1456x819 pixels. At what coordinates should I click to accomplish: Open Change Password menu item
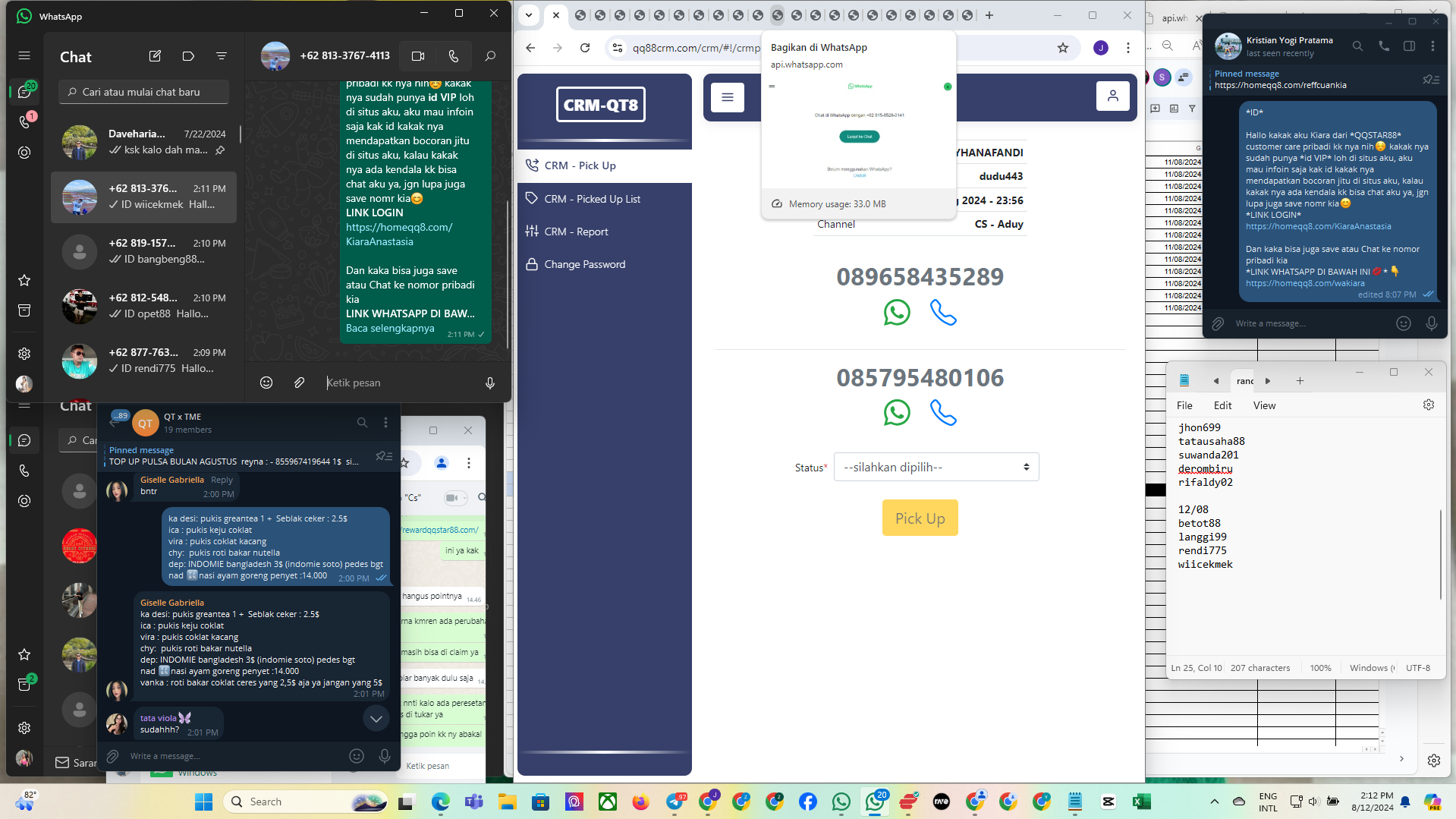pos(605,264)
